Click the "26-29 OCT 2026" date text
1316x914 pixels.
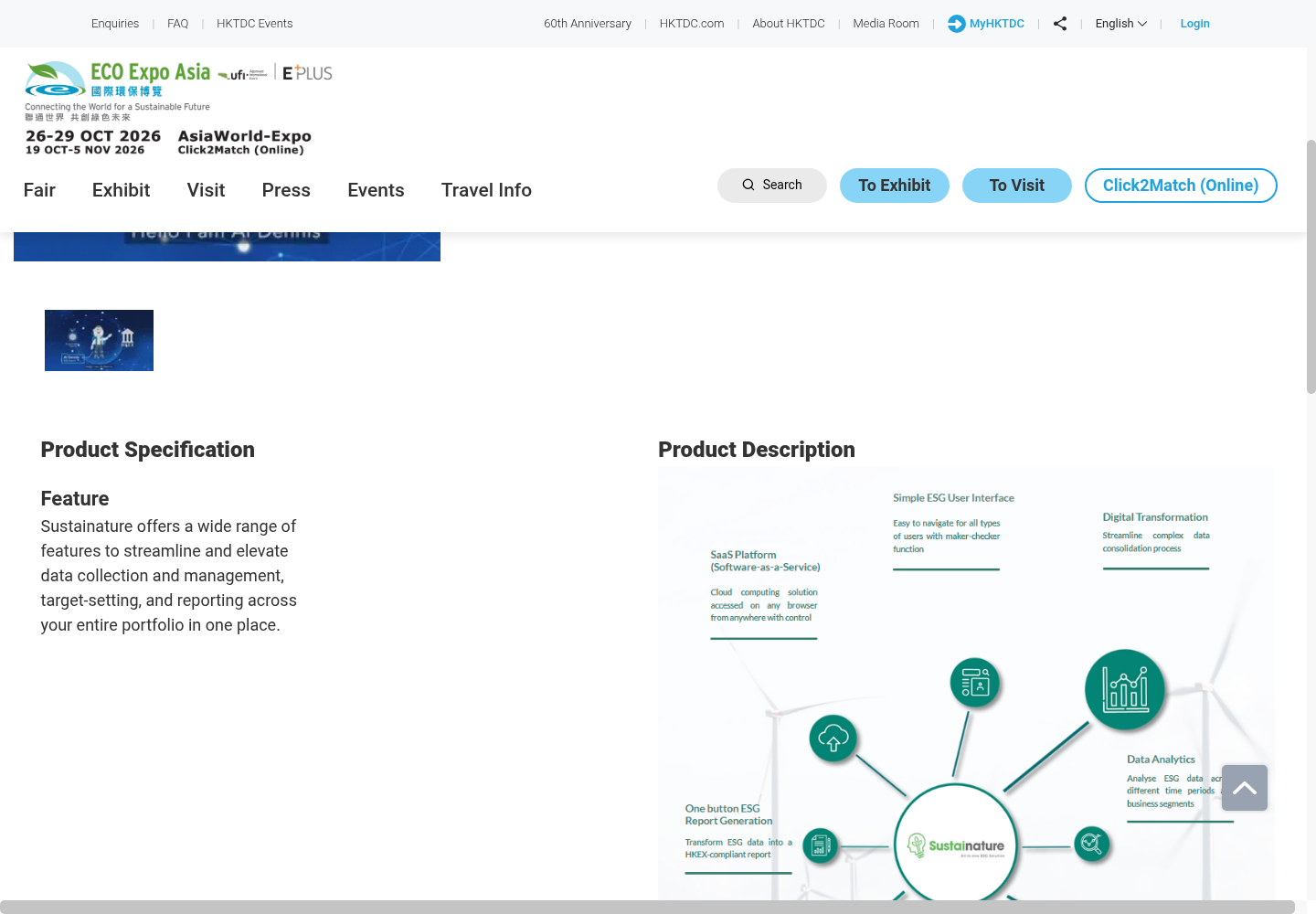[x=93, y=136]
